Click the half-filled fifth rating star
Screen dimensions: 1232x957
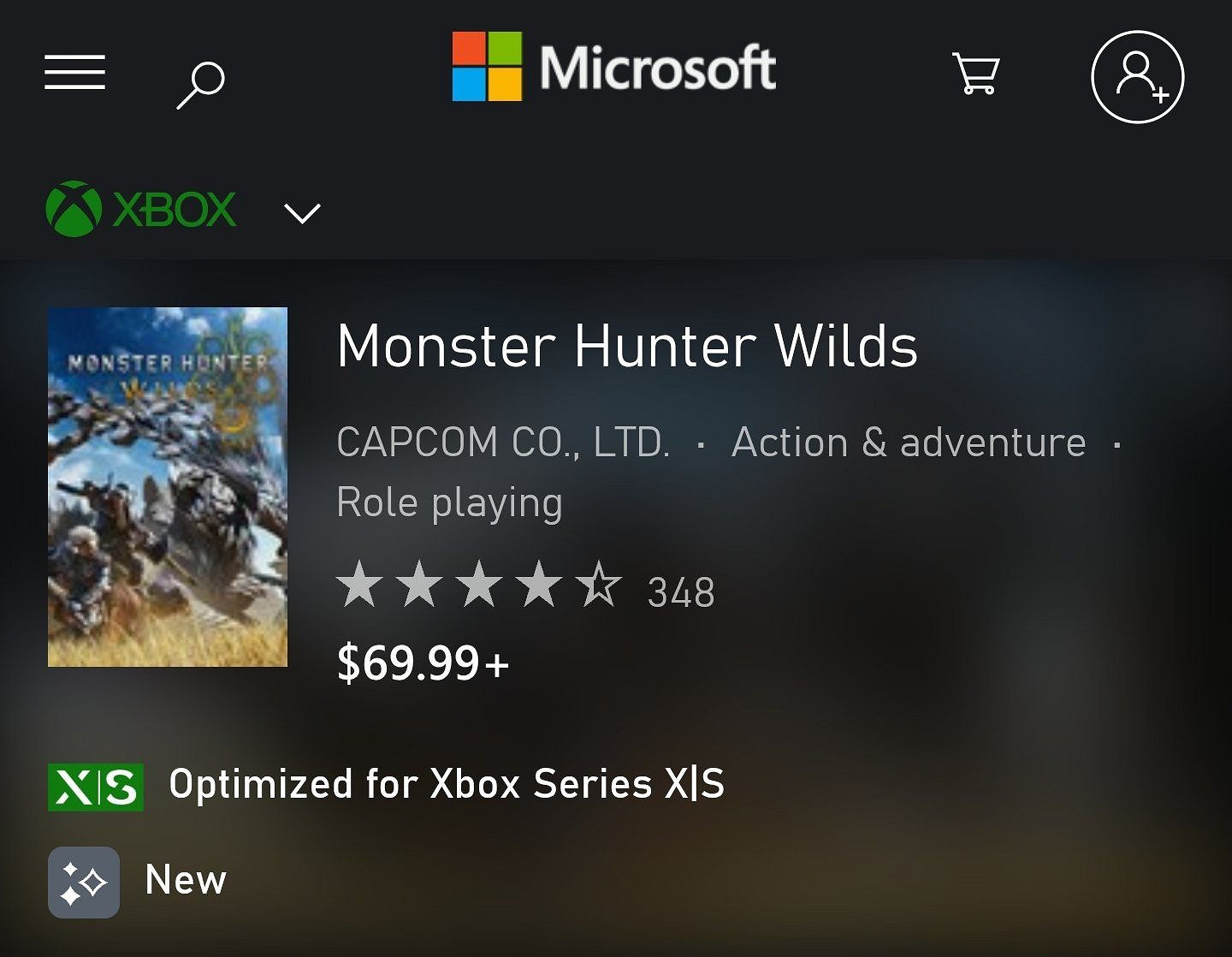[x=599, y=585]
